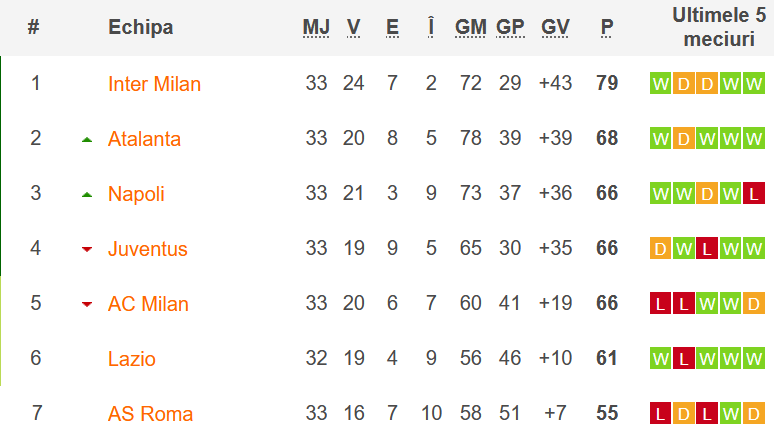The height and width of the screenshot is (431, 774).
Task: Select the Lazio team name
Action: [132, 359]
